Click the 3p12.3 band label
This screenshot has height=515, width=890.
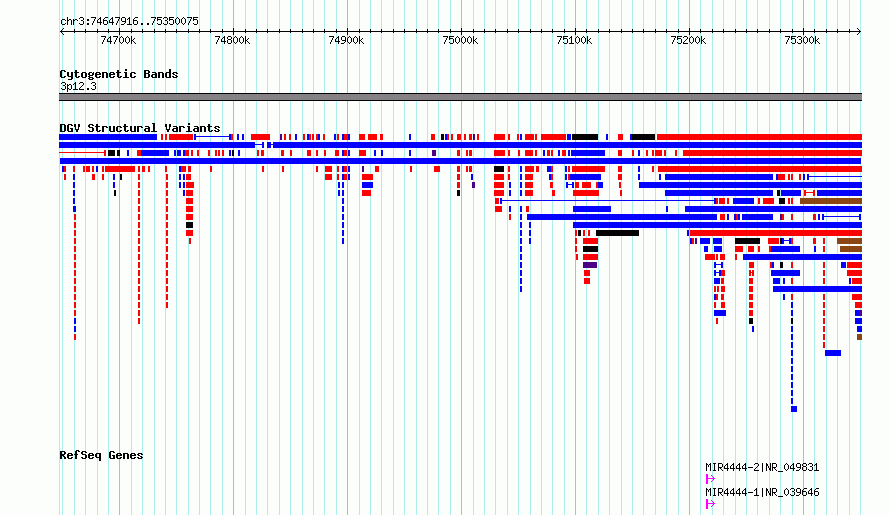coord(78,86)
